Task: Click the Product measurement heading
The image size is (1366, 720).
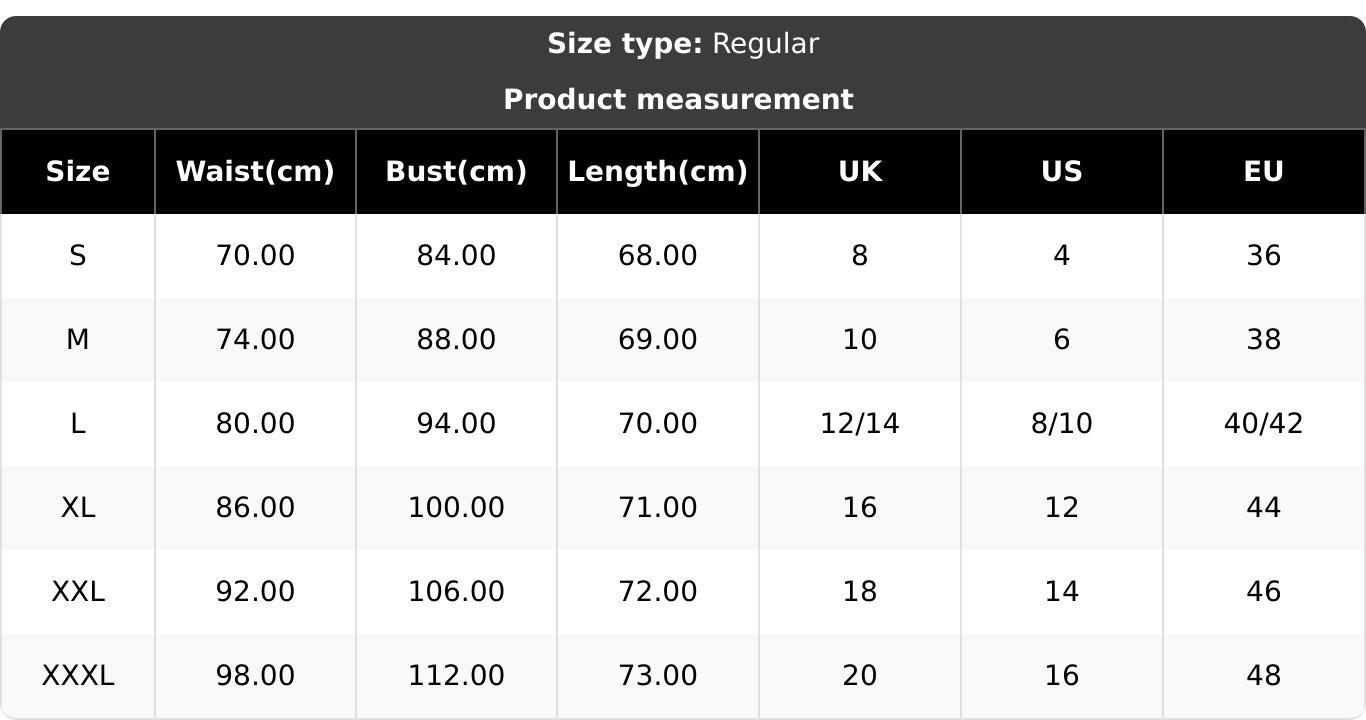Action: click(678, 100)
